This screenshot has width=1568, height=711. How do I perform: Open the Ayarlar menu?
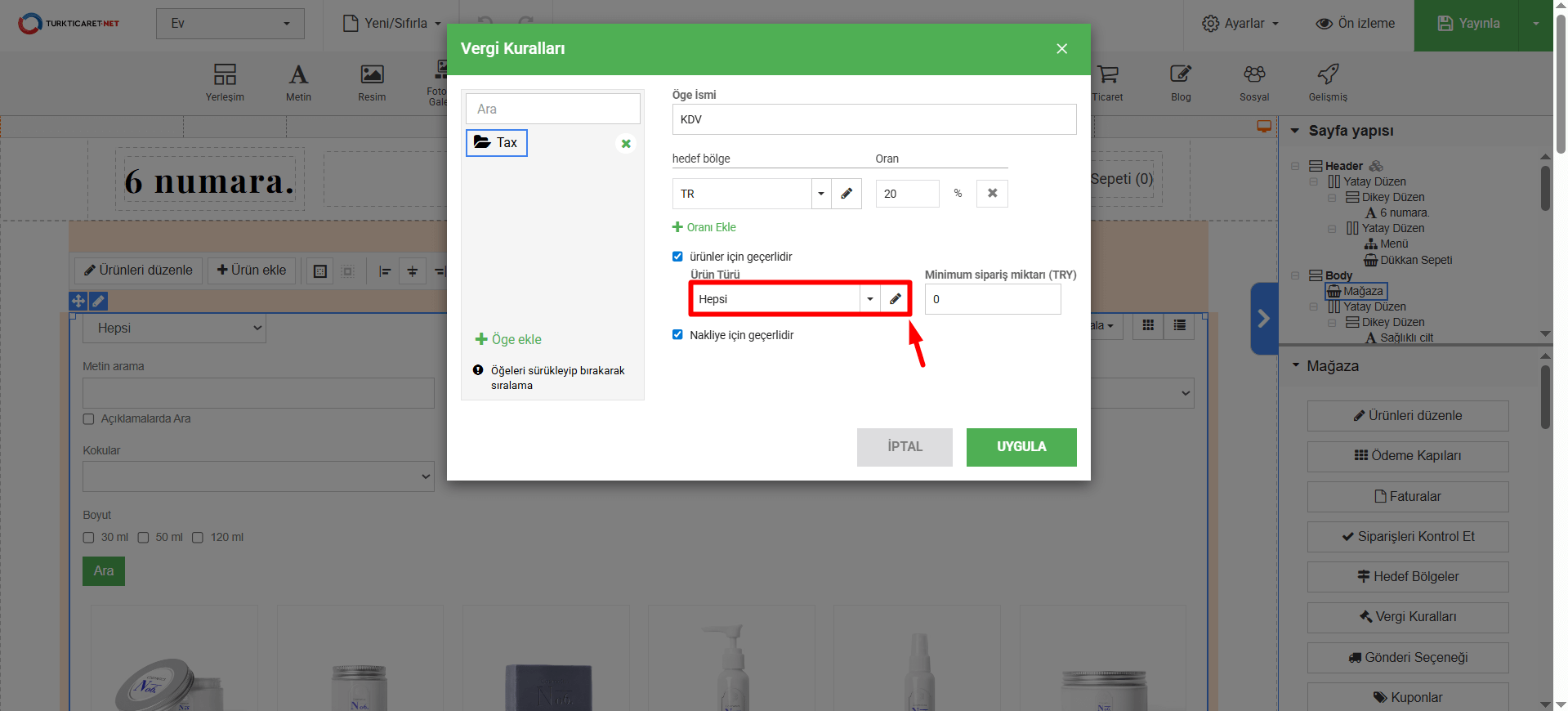pyautogui.click(x=1240, y=24)
